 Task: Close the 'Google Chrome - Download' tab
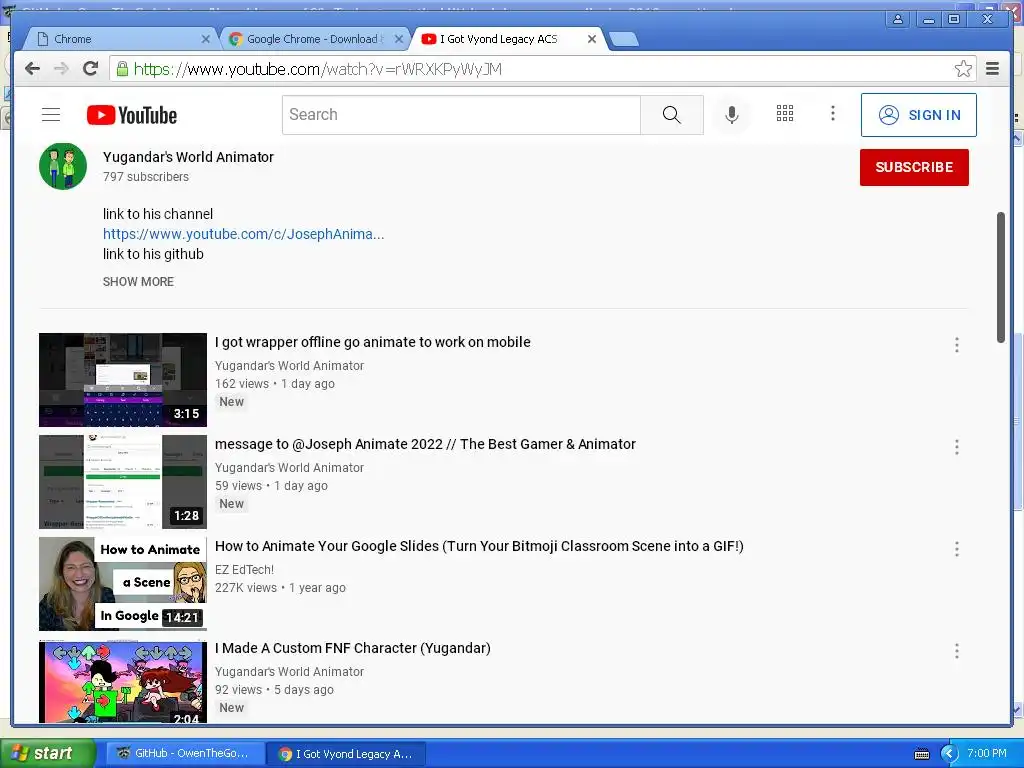pyautogui.click(x=398, y=39)
